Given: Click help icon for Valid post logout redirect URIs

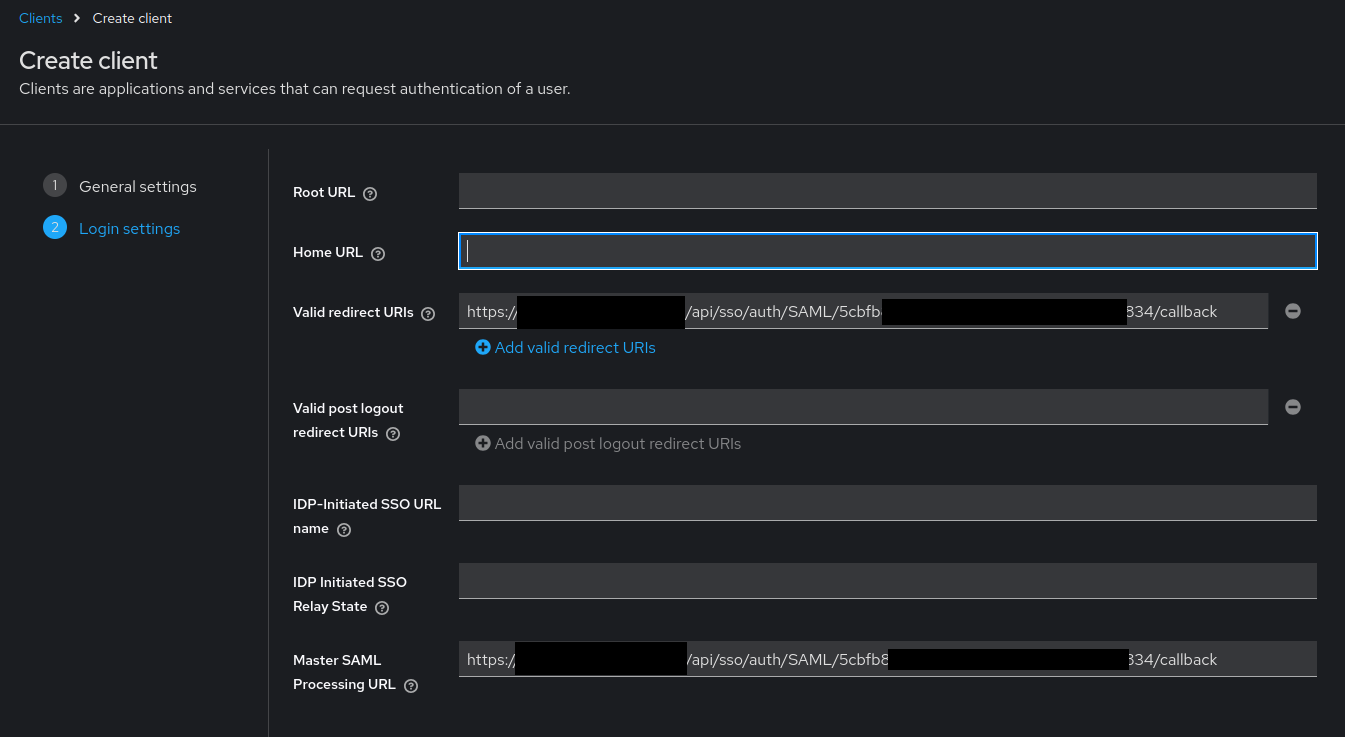Looking at the screenshot, I should (x=393, y=434).
